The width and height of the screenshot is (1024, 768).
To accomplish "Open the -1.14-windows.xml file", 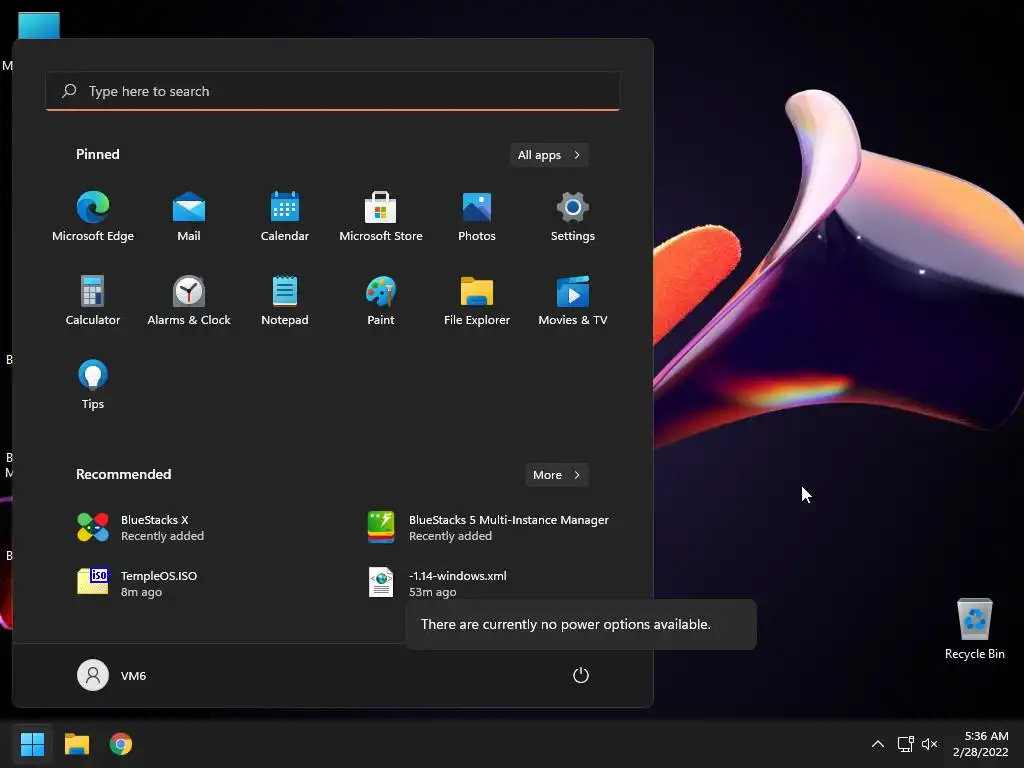I will pyautogui.click(x=438, y=583).
